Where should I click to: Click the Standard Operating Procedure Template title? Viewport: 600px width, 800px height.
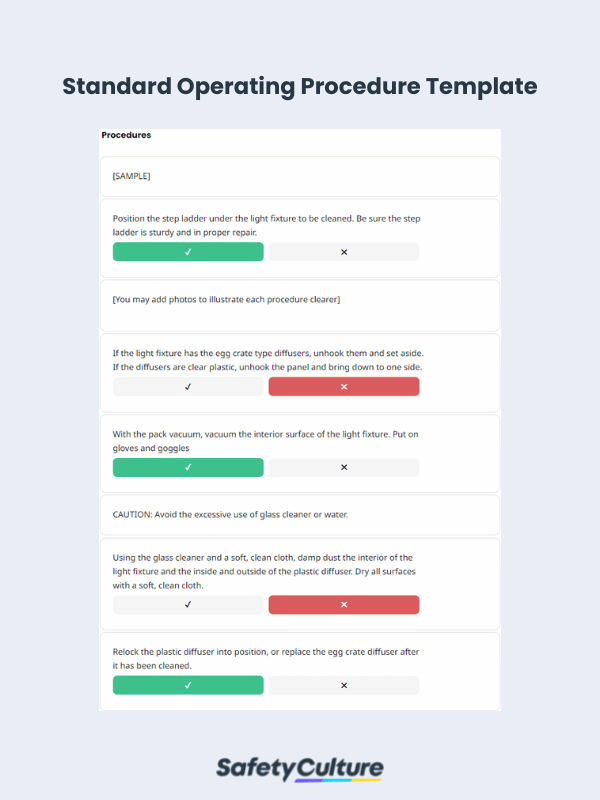coord(299,87)
